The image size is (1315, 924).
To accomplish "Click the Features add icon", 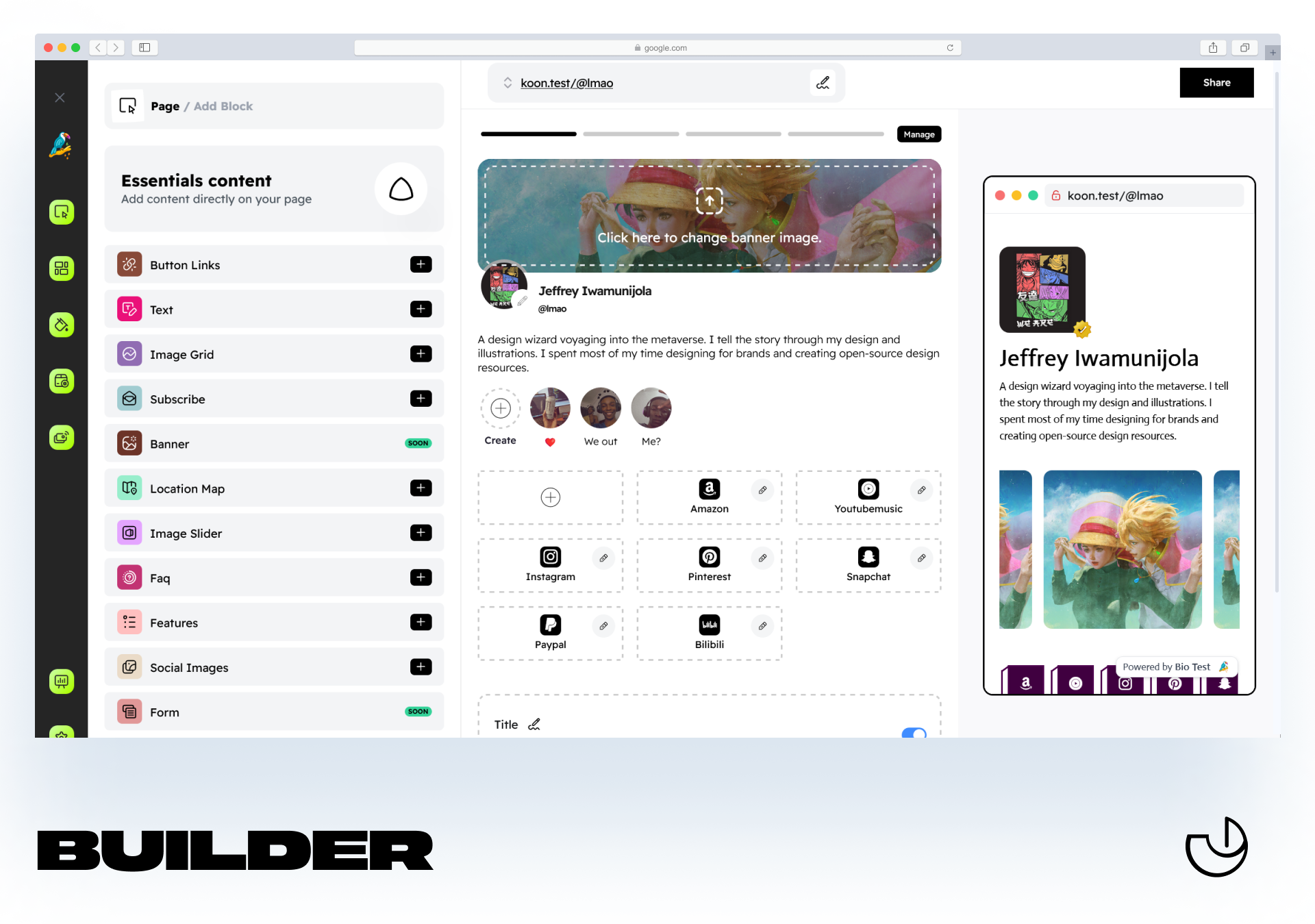I will tap(421, 623).
